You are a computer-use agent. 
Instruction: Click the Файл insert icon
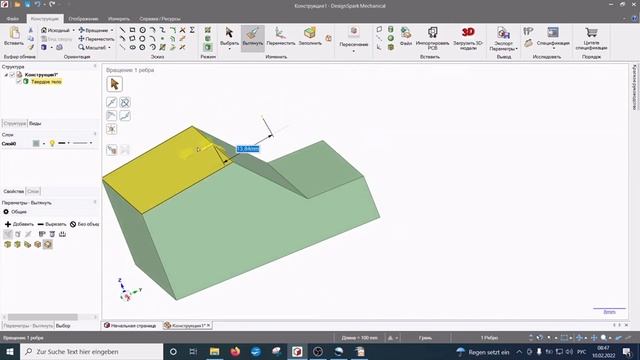[406, 36]
